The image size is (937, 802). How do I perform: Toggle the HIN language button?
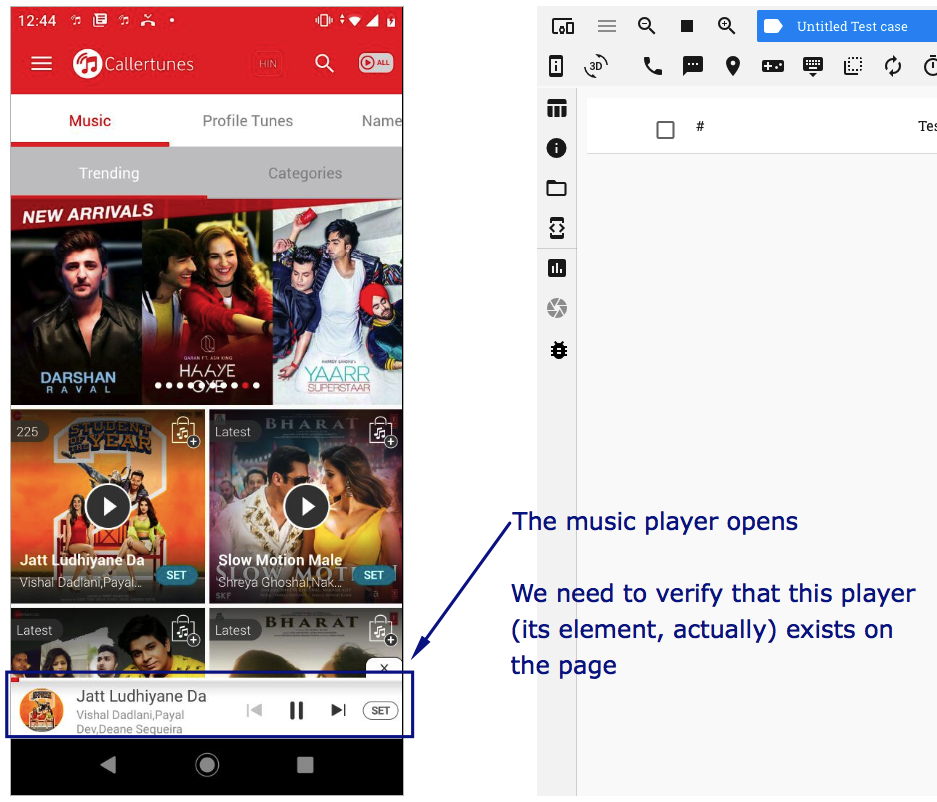268,63
